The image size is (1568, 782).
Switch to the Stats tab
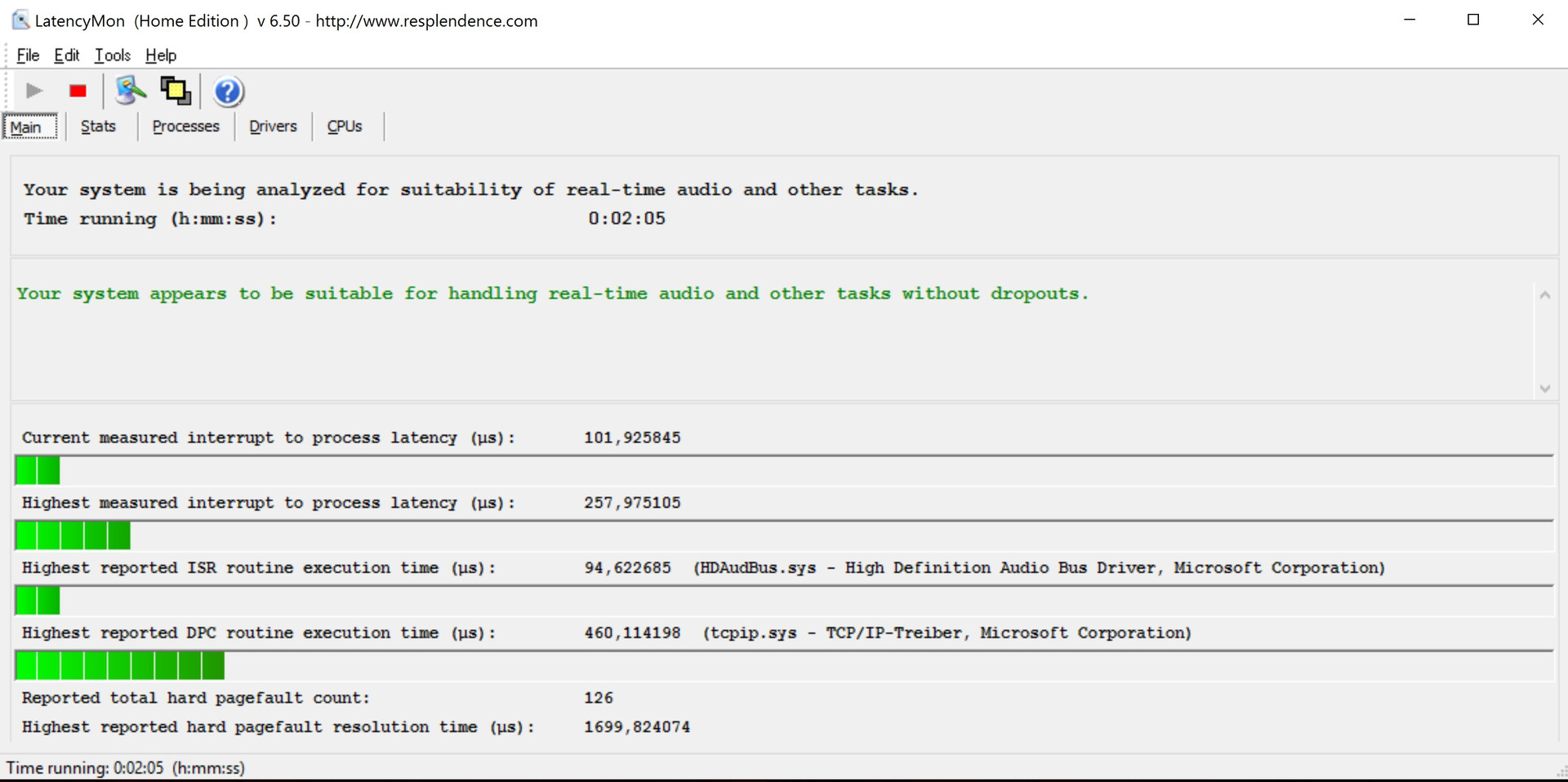tap(98, 127)
